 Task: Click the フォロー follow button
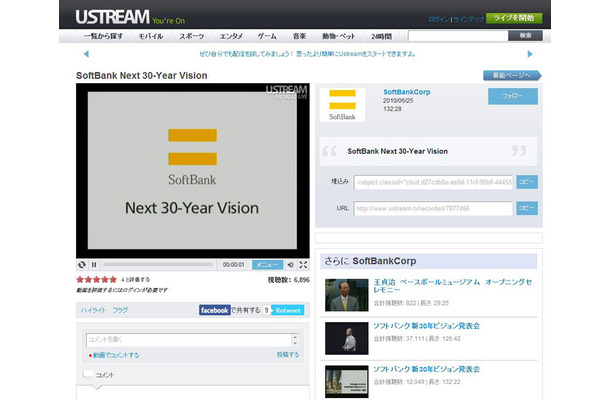tap(513, 96)
